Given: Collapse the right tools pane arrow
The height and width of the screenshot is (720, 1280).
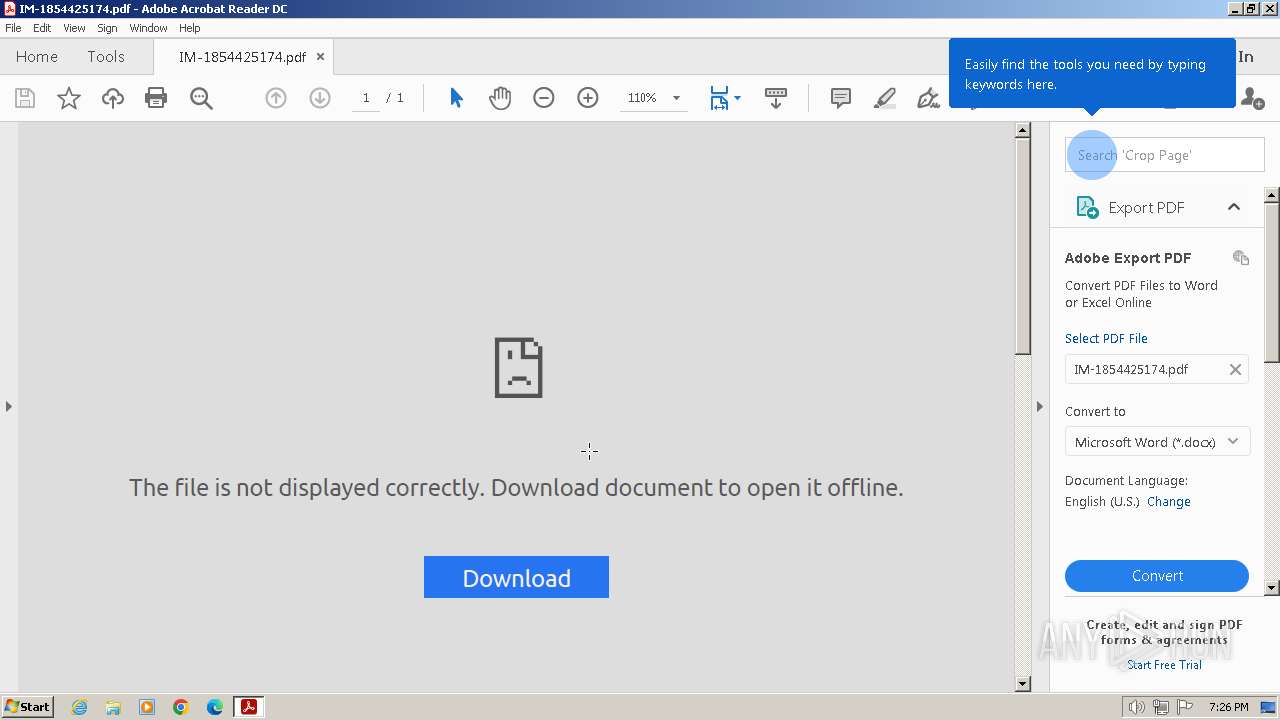Looking at the screenshot, I should (x=1039, y=406).
